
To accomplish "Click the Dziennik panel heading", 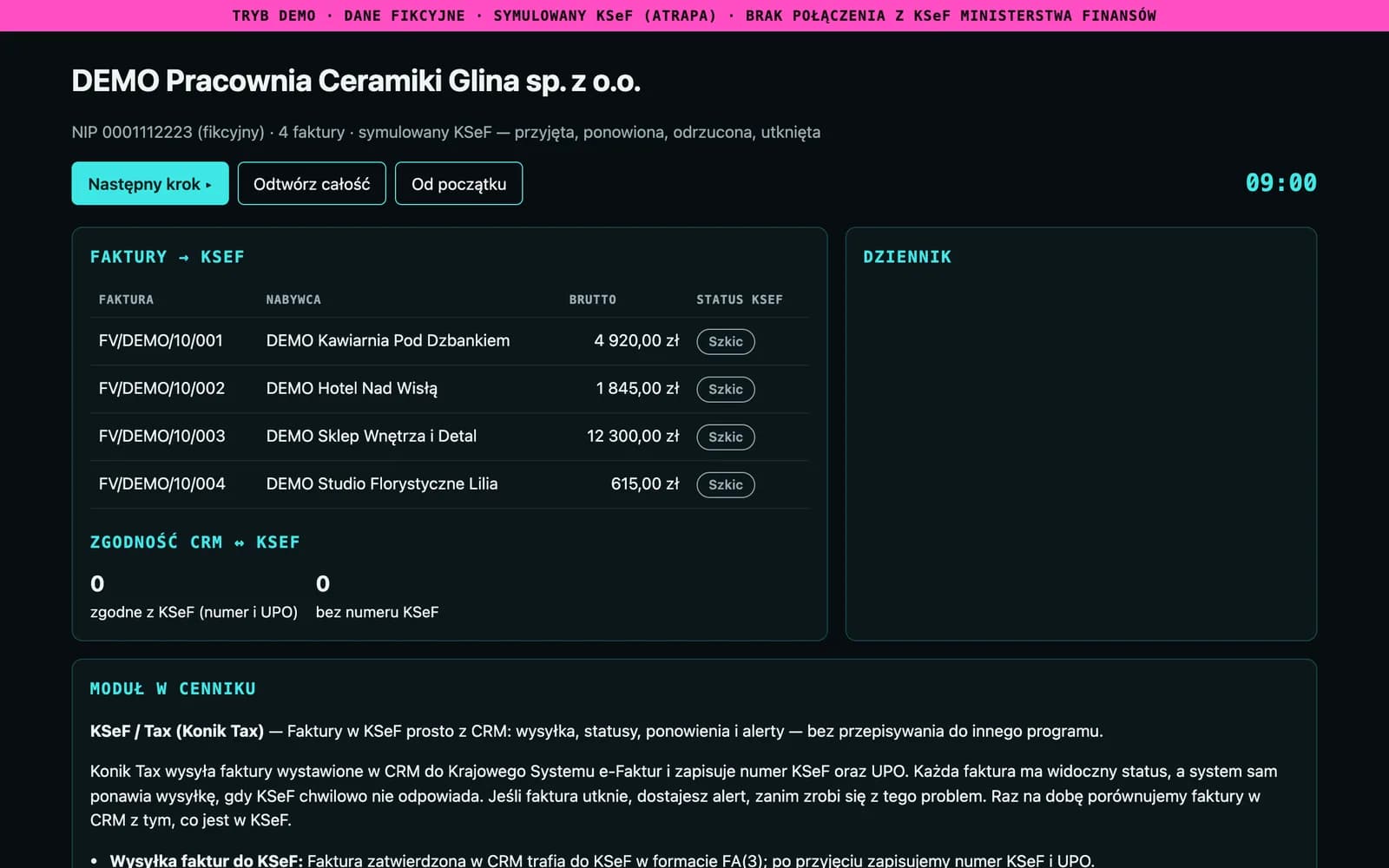I will (907, 257).
